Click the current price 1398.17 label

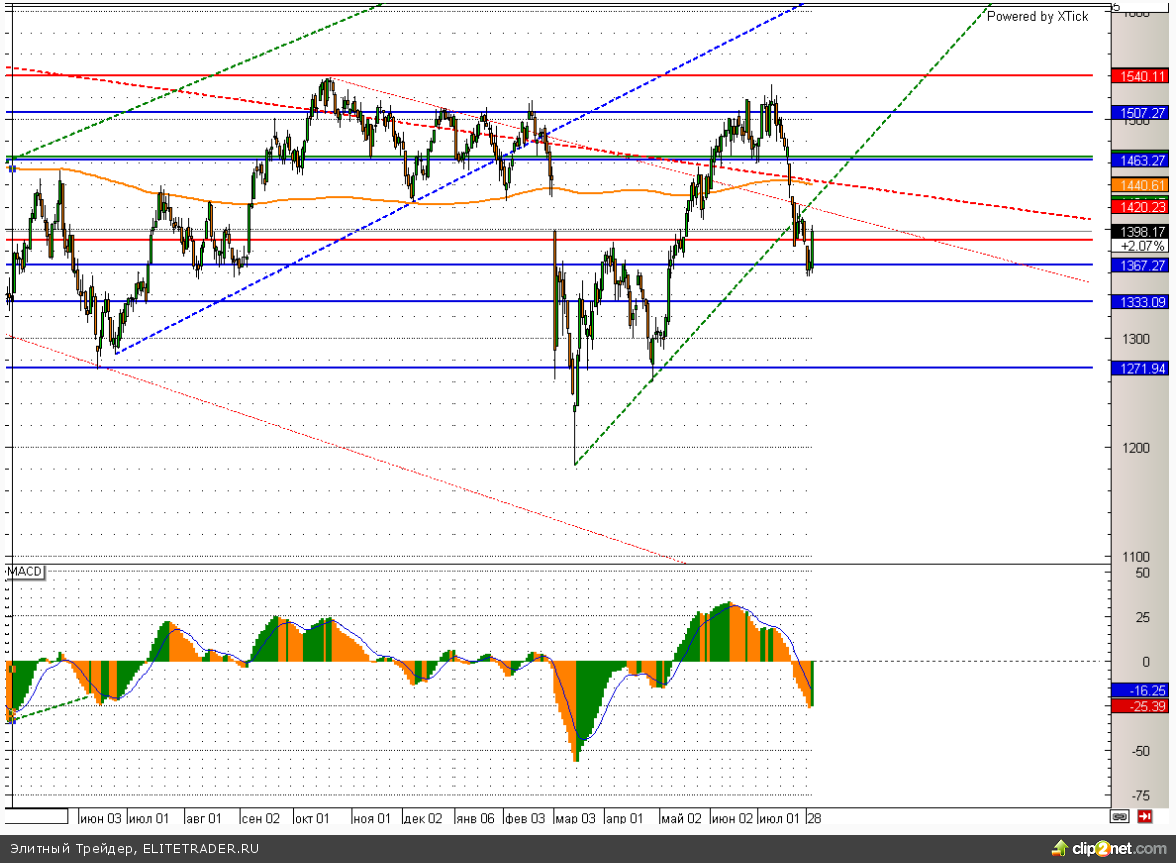pyautogui.click(x=1139, y=232)
